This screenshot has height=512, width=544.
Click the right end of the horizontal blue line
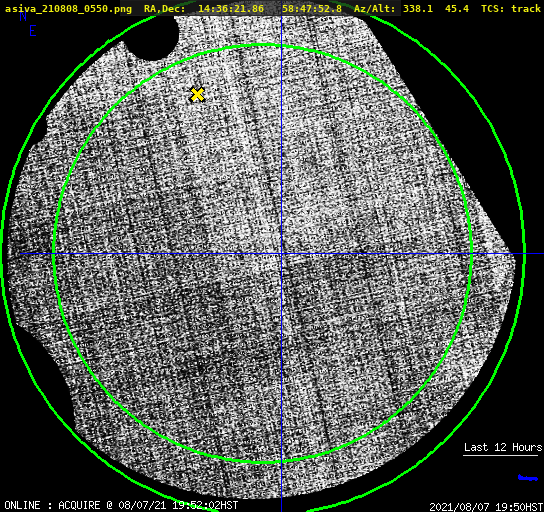[x=541, y=254]
